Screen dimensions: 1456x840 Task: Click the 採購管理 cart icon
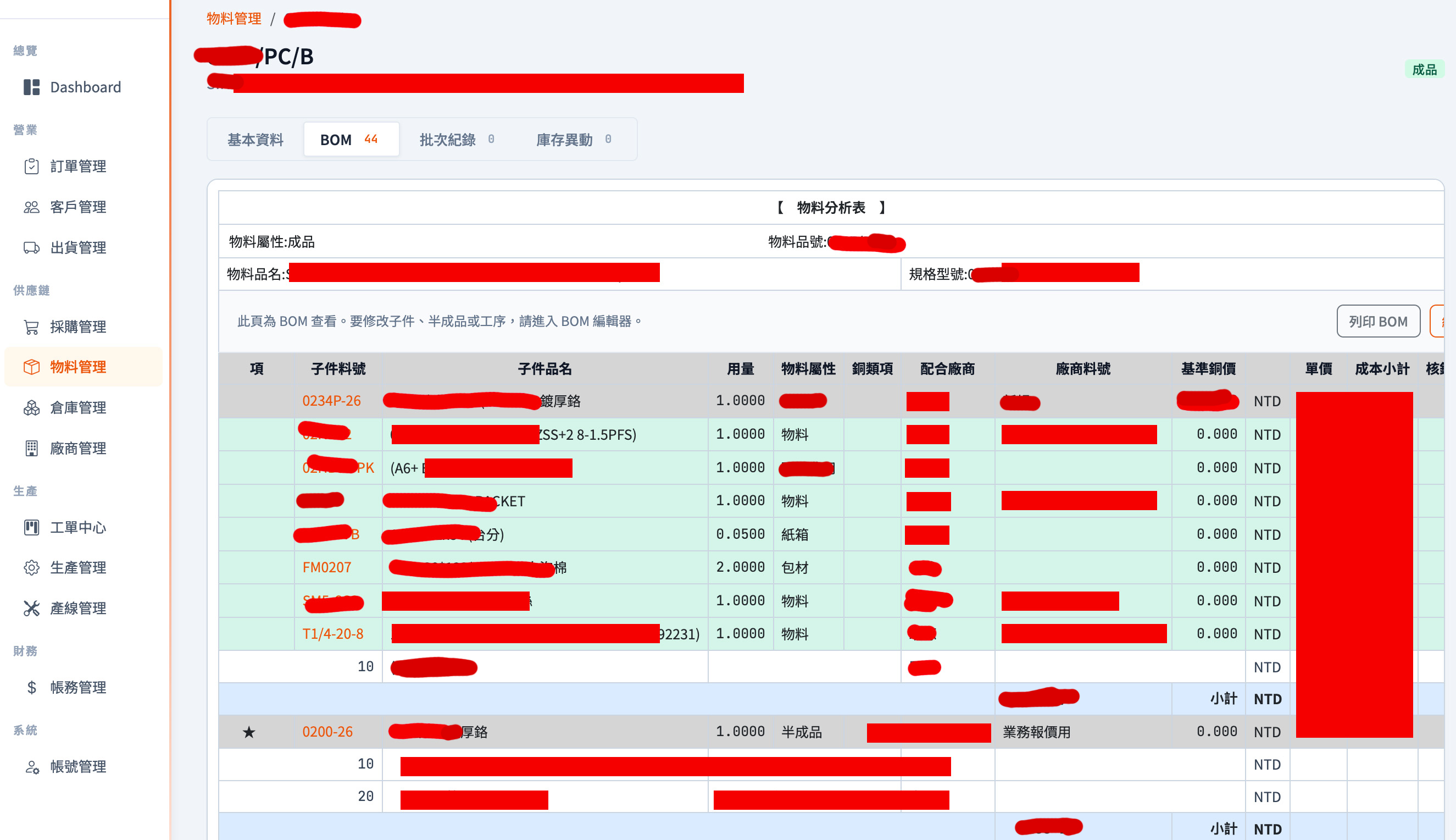[31, 327]
